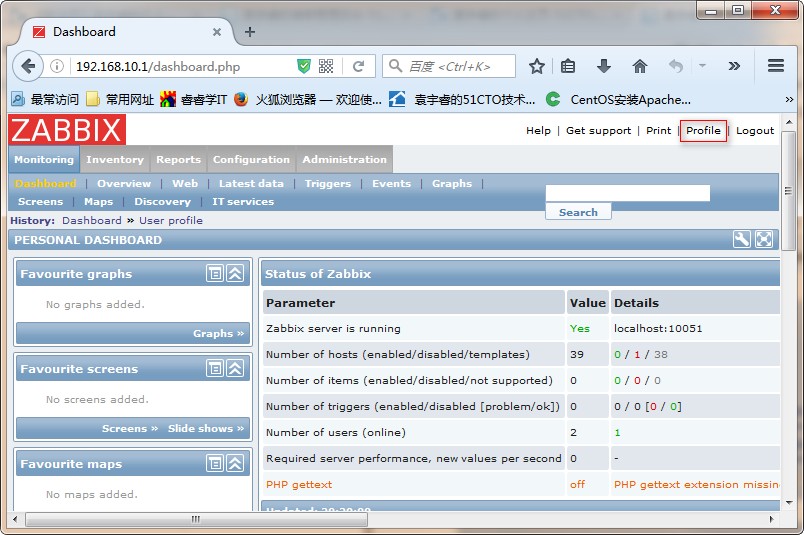804x535 pixels.
Task: Open the IT services submenu item
Action: pos(243,202)
